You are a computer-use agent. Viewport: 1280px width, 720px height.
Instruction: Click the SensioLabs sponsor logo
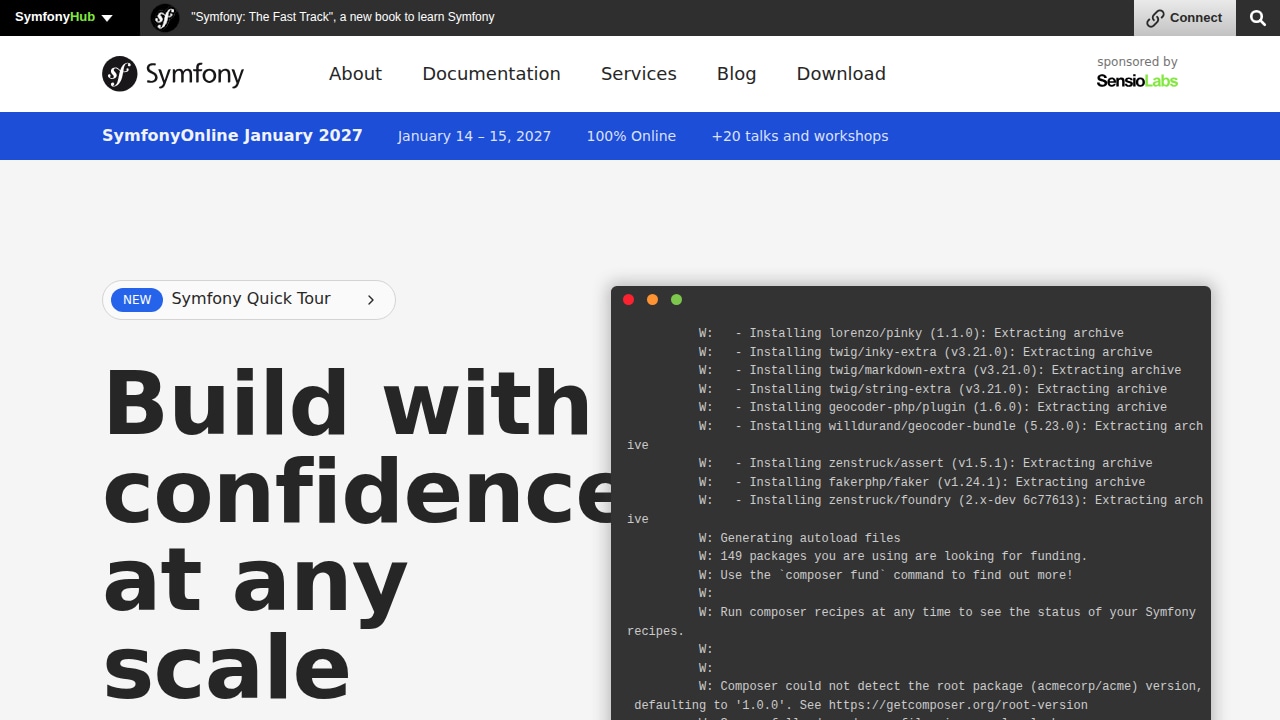(x=1137, y=81)
